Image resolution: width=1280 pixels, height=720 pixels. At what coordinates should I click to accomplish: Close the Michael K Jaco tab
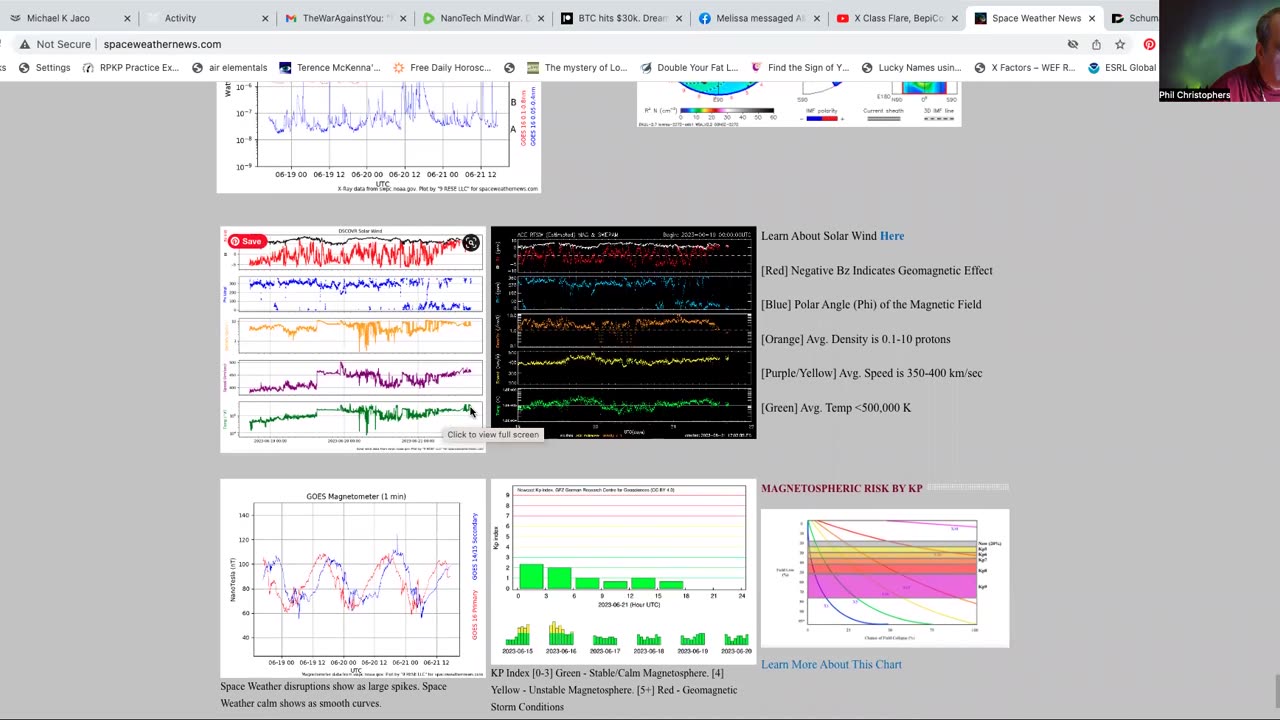tap(127, 18)
